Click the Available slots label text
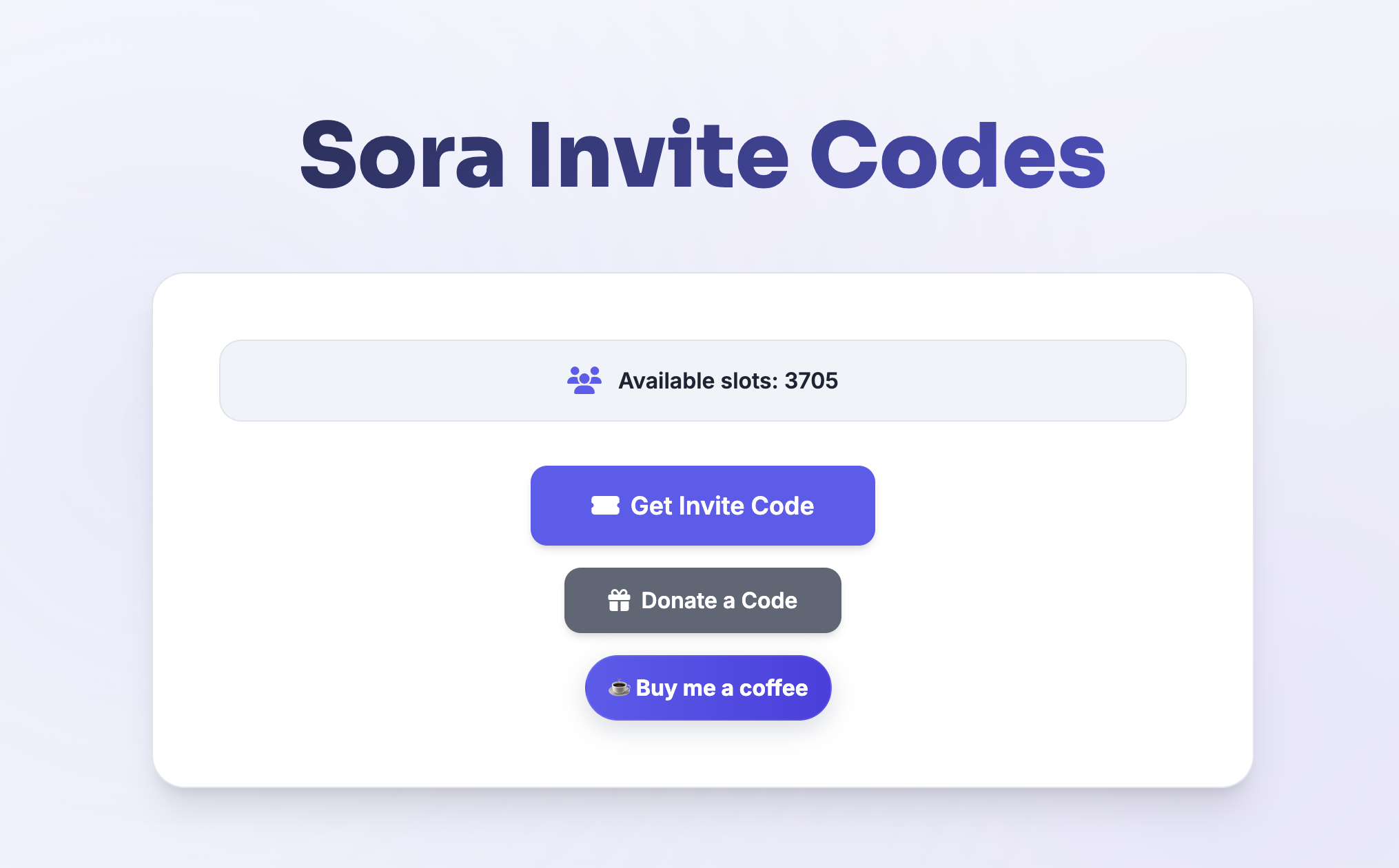This screenshot has height=868, width=1399. tap(698, 381)
